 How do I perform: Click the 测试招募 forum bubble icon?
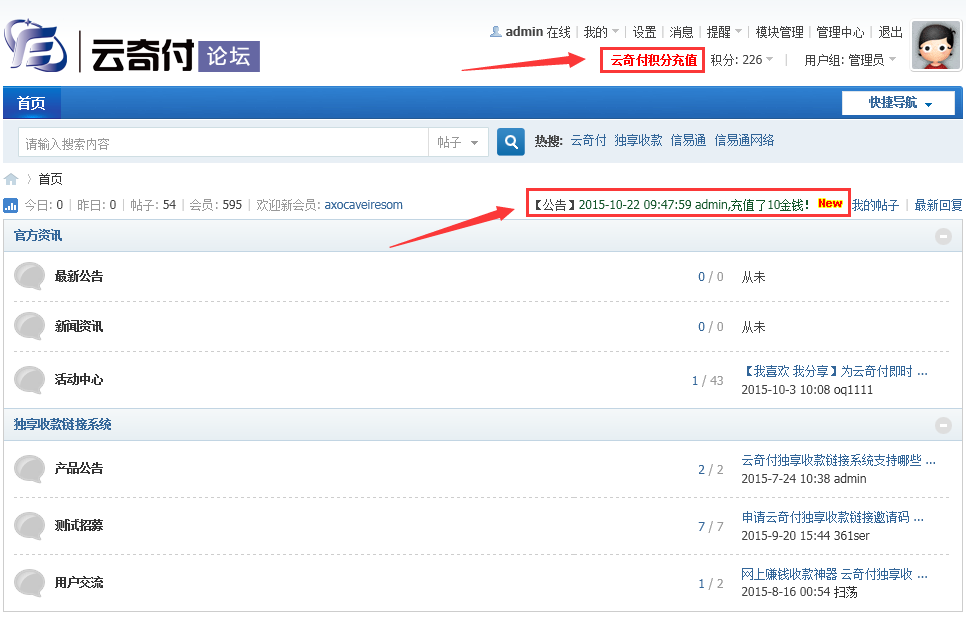point(29,526)
